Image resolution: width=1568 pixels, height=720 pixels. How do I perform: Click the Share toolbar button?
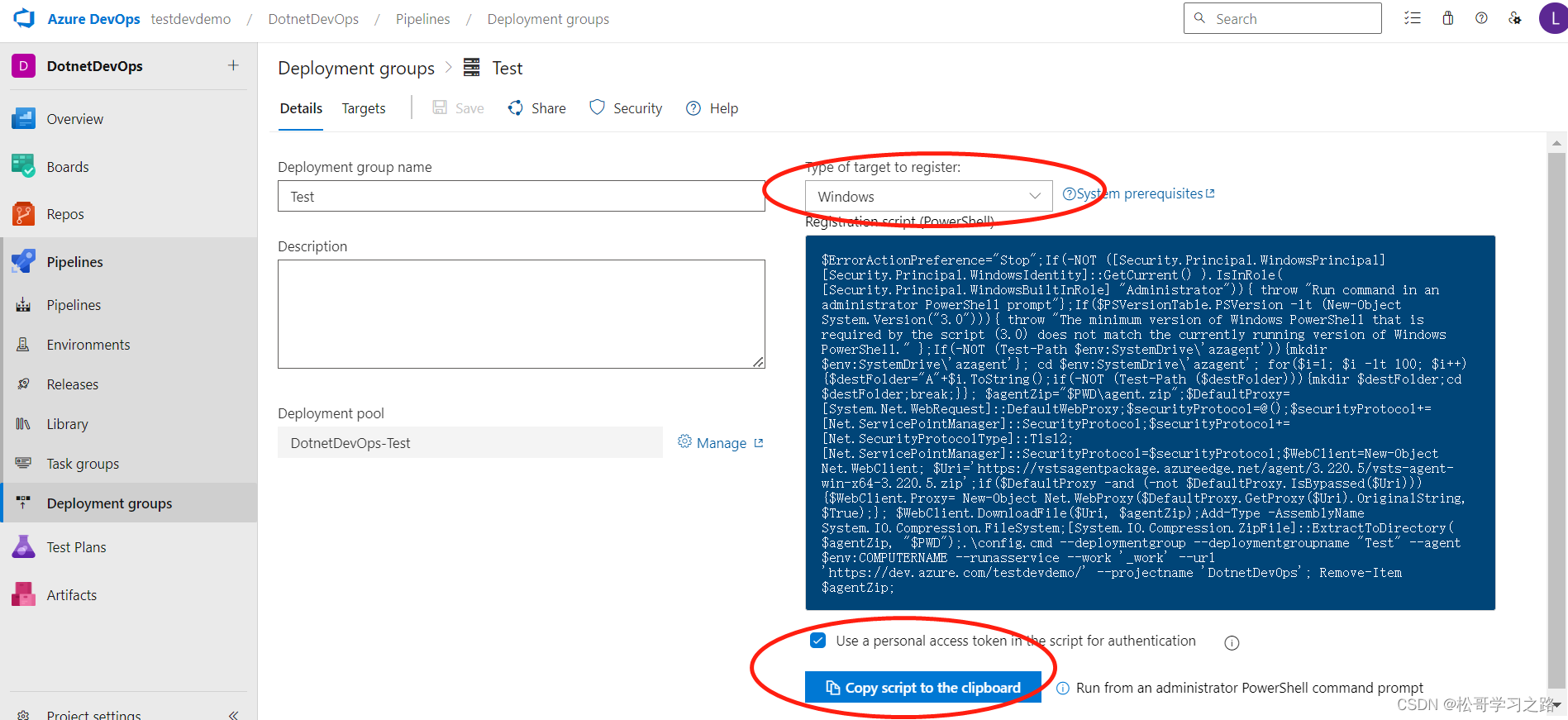(x=537, y=108)
